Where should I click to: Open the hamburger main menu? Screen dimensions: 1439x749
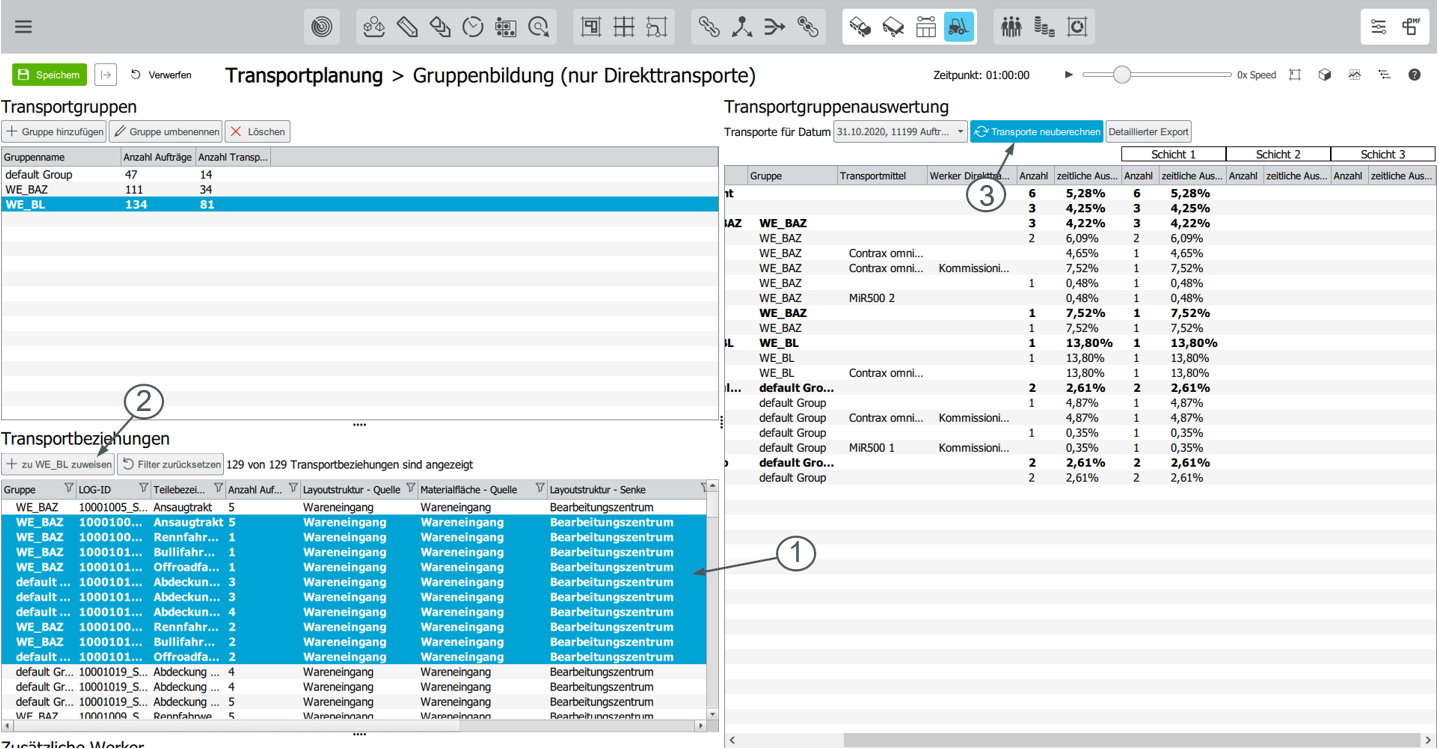(x=23, y=27)
